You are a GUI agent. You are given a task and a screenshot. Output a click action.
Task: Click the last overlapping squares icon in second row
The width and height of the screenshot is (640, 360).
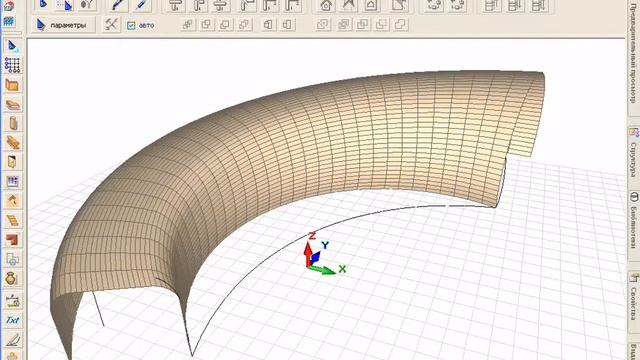[x=400, y=24]
